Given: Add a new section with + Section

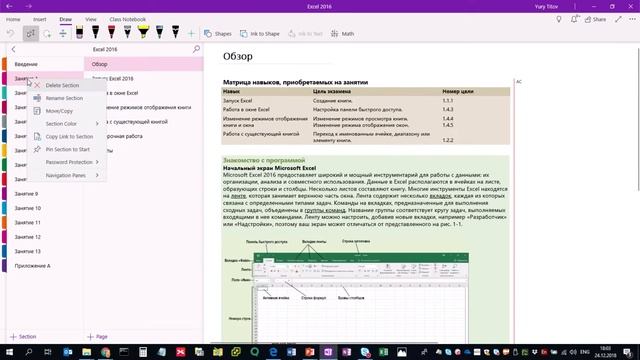Looking at the screenshot, I should click(23, 337).
